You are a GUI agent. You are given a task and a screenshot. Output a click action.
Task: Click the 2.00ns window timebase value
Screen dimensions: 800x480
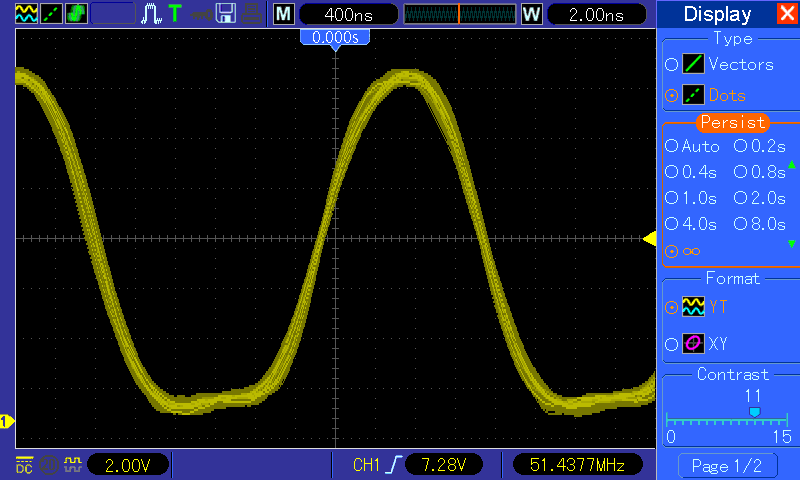(x=596, y=14)
